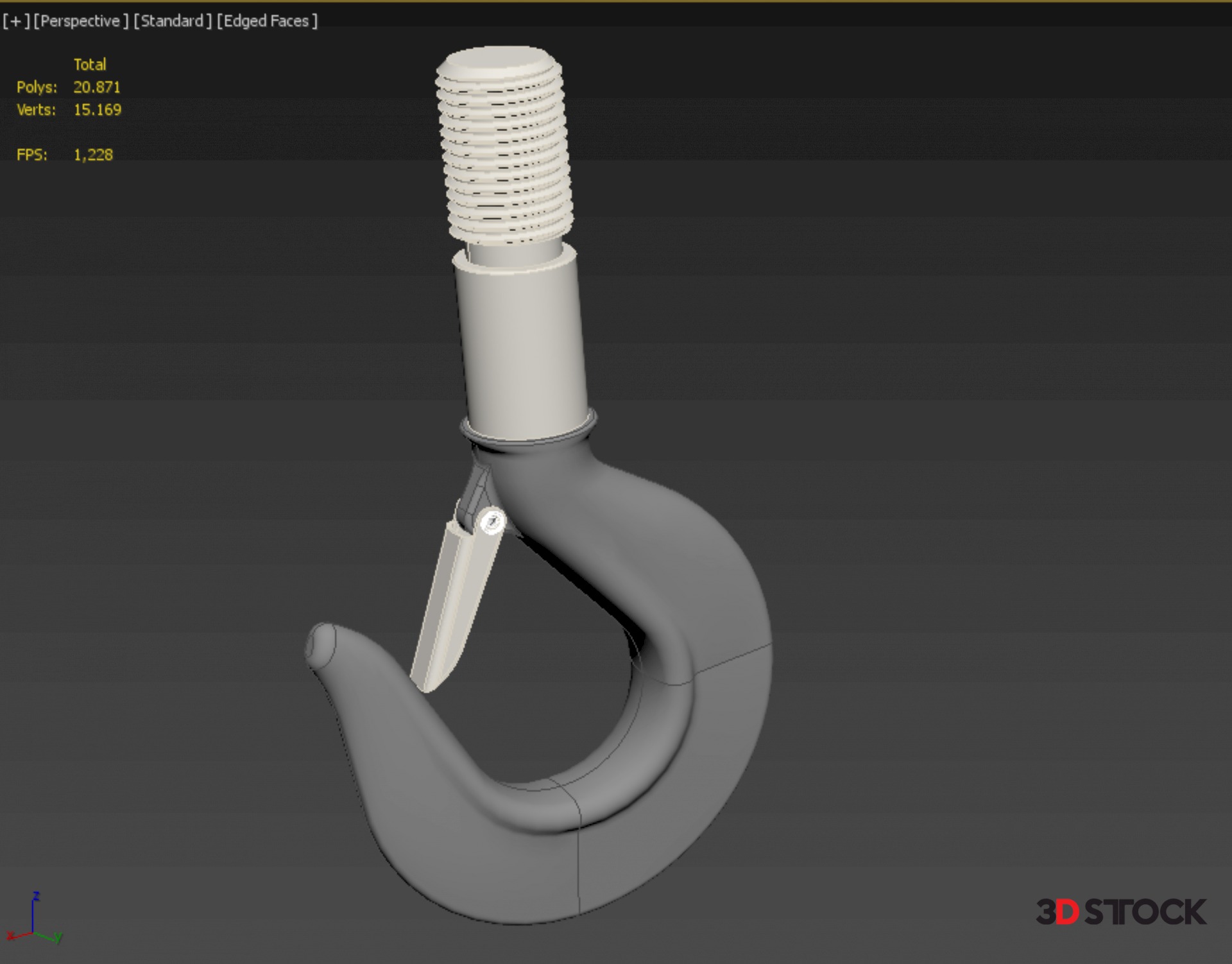Click the Polys count statistic
The width and height of the screenshot is (1232, 964).
pos(96,87)
